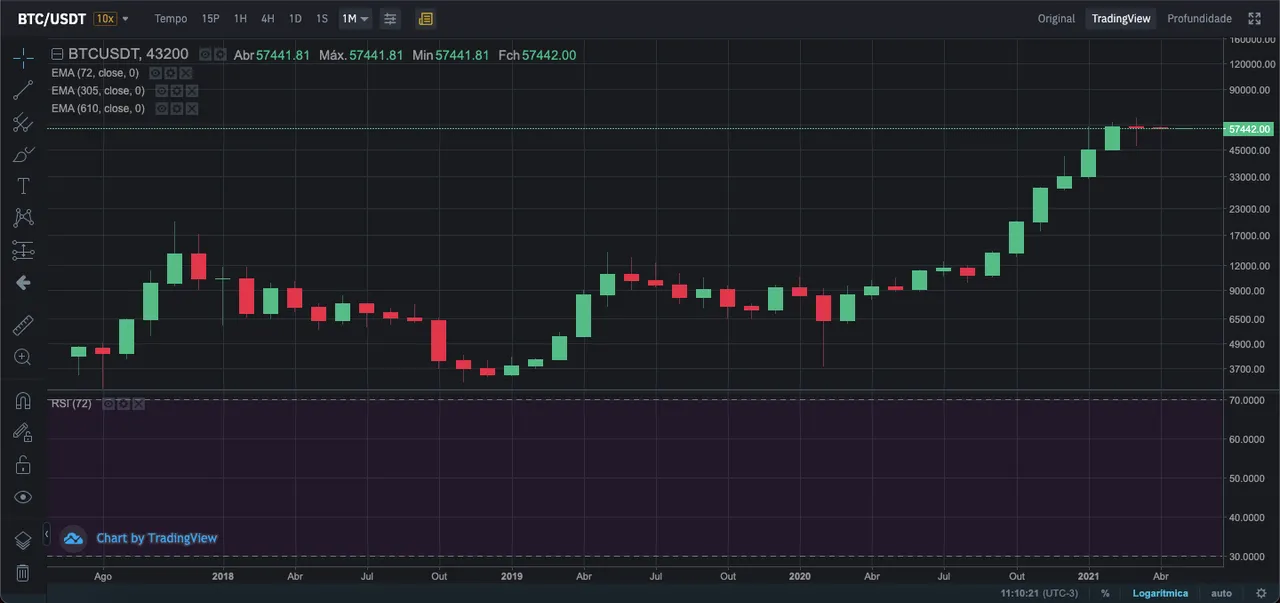The width and height of the screenshot is (1280, 603).
Task: Select the Tempo chart option
Action: point(170,19)
